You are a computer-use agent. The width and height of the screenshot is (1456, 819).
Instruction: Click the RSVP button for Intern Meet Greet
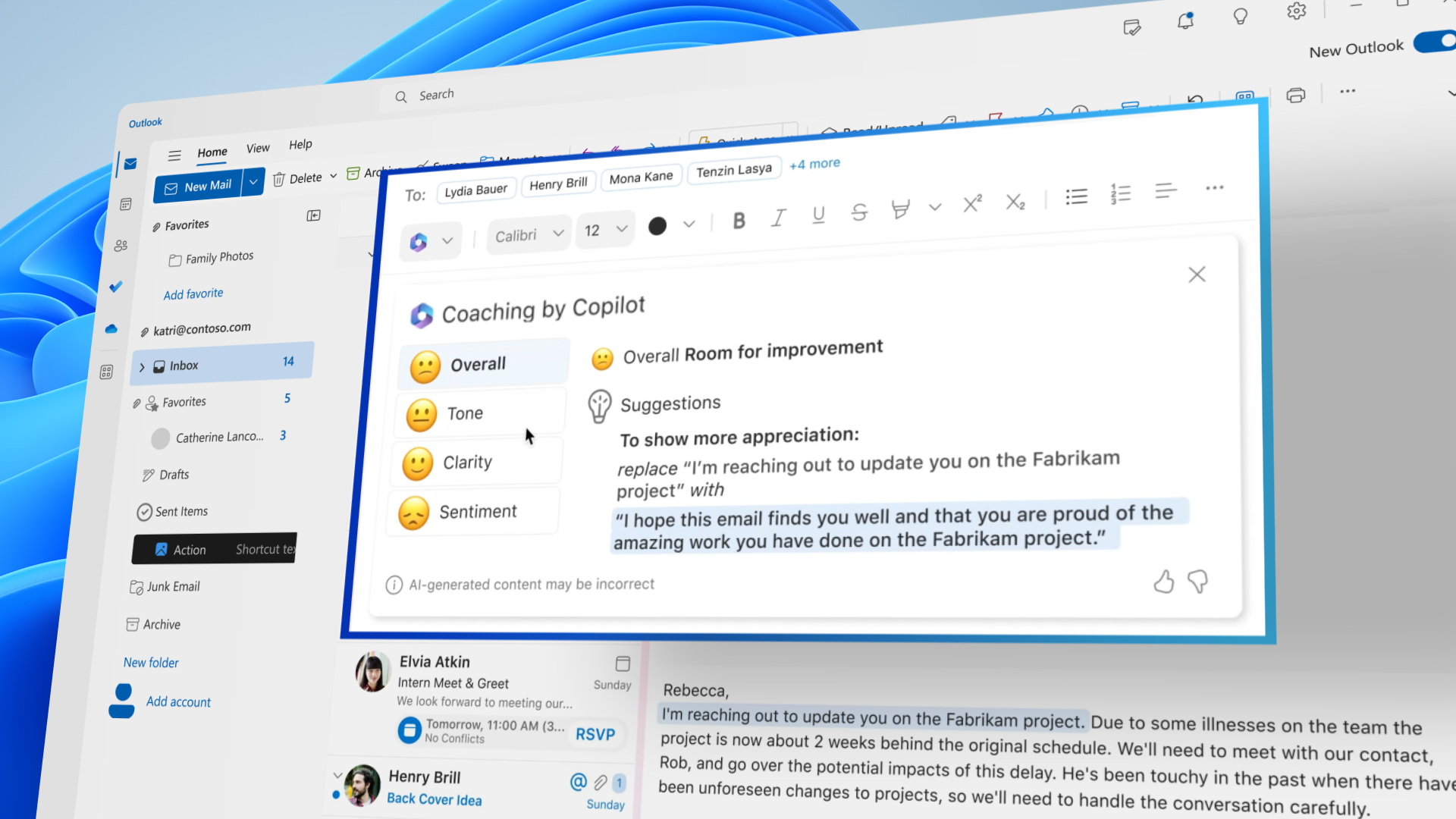(x=595, y=732)
